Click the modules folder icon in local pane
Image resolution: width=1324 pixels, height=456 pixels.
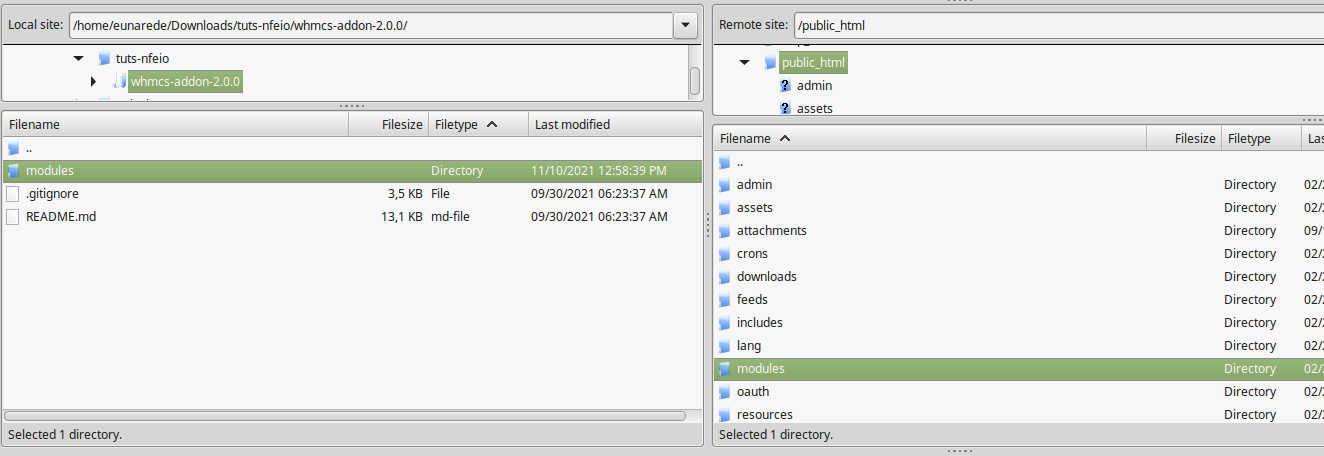point(13,171)
